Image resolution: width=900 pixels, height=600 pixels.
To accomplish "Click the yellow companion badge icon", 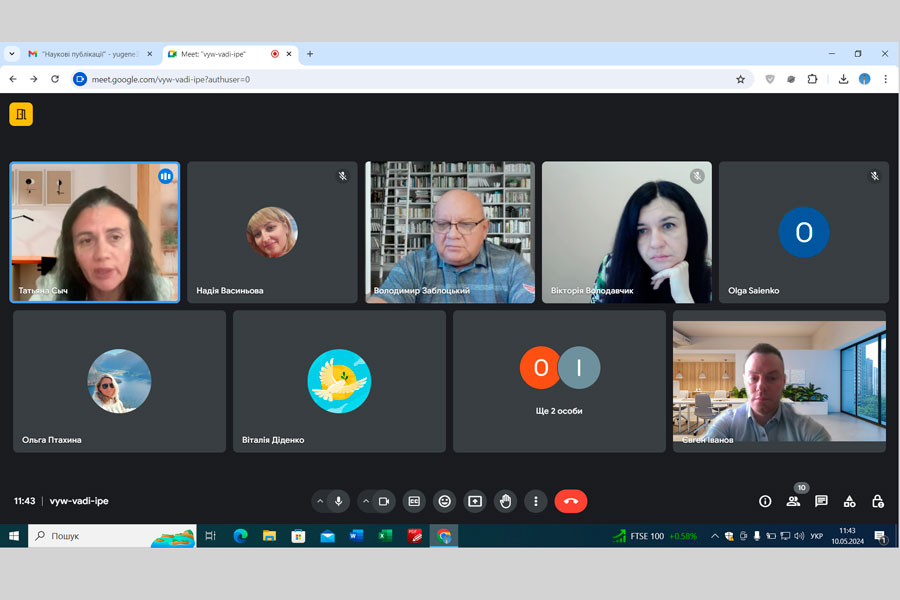I will 21,114.
